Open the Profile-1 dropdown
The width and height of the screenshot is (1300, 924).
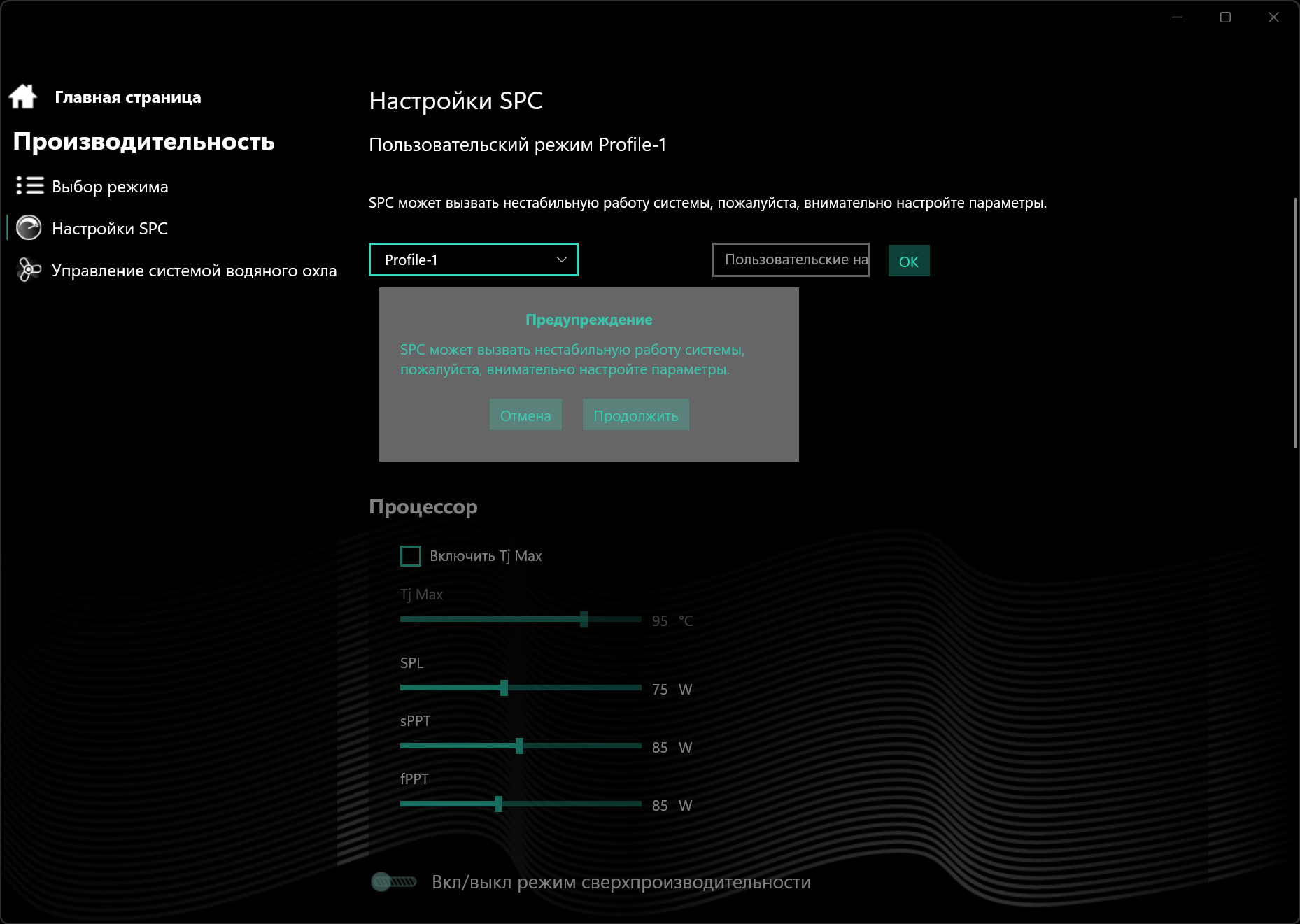pos(474,260)
